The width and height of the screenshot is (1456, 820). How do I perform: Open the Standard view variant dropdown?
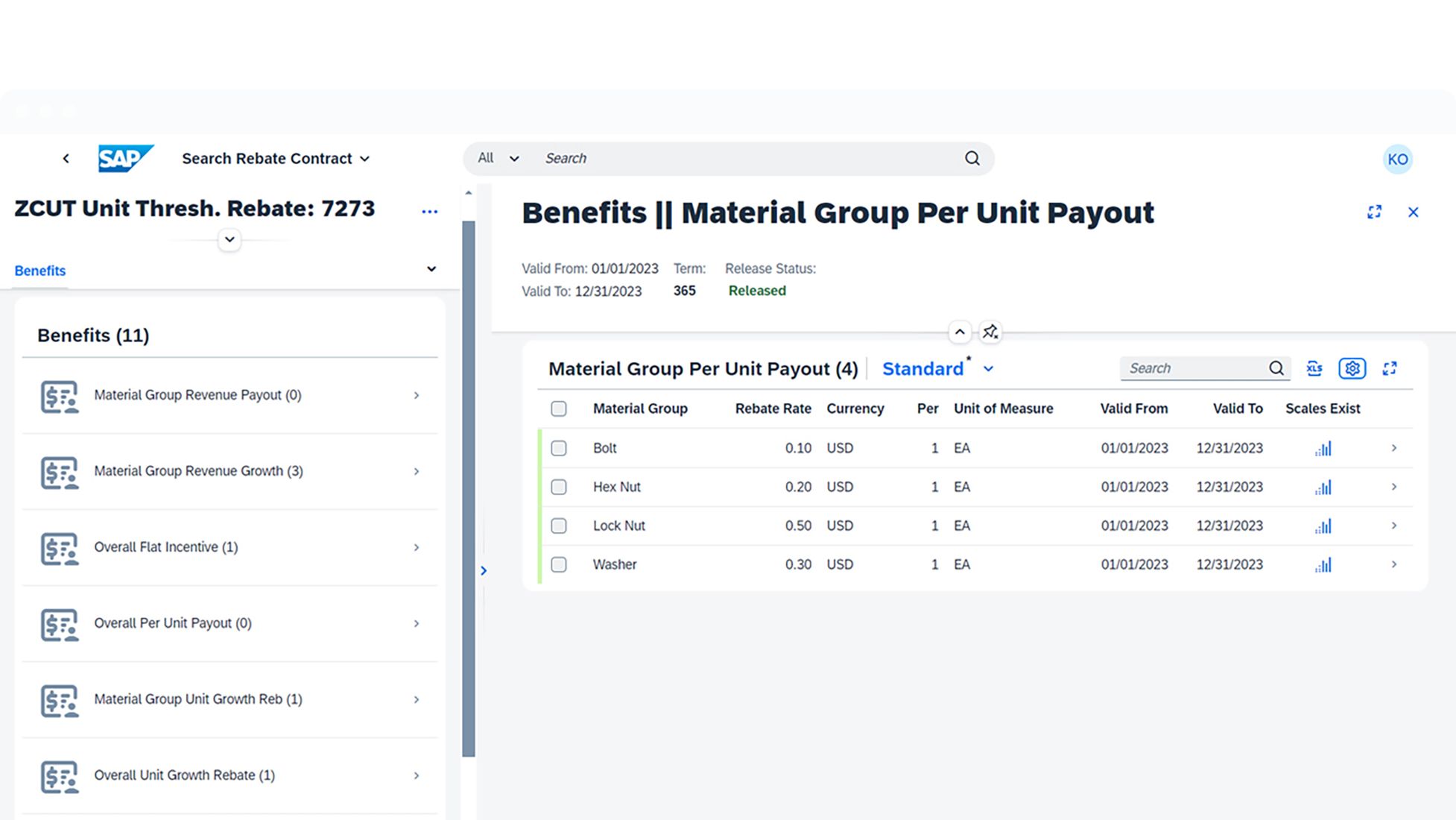(x=988, y=369)
